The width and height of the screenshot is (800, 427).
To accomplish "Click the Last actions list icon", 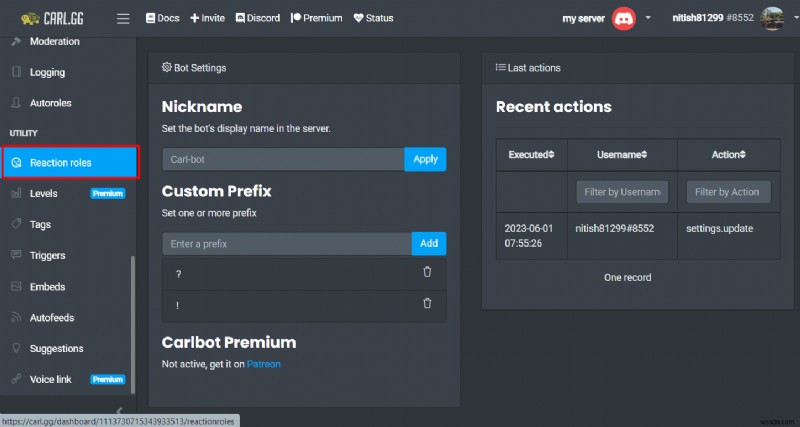I will tap(500, 67).
